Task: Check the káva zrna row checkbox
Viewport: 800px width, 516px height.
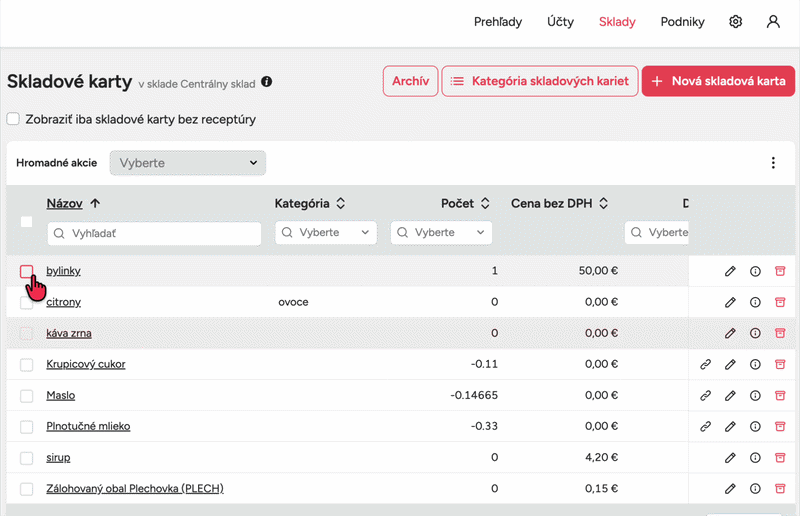Action: [x=27, y=333]
